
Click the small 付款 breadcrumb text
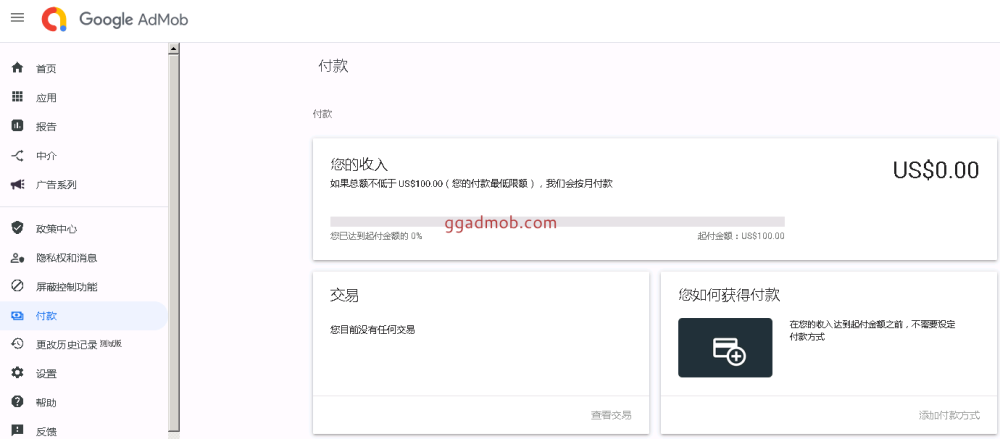[x=322, y=114]
